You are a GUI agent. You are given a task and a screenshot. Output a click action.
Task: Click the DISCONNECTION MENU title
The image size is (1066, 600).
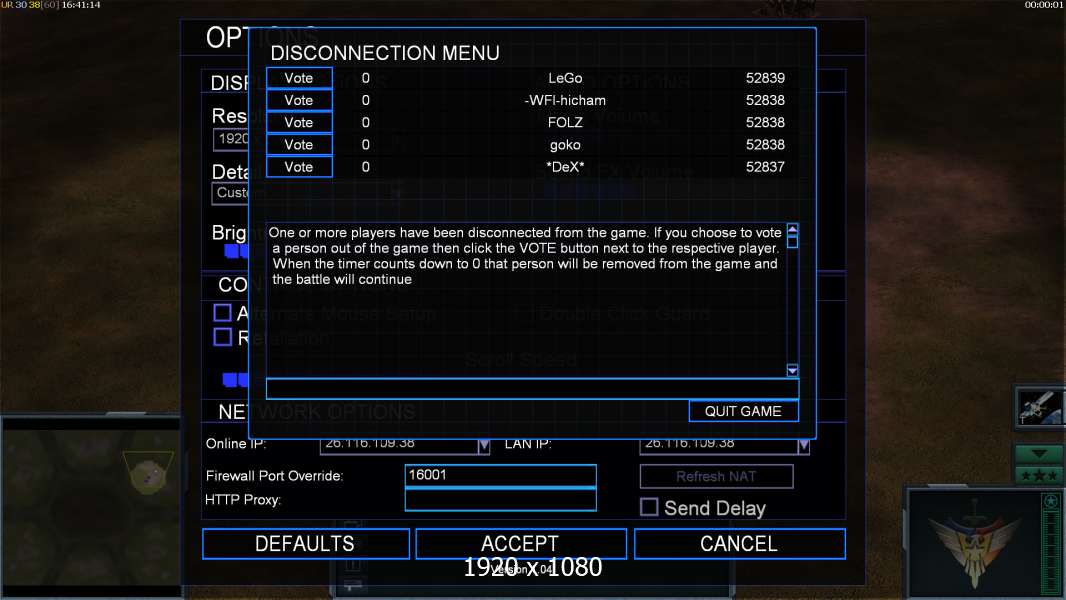coord(385,53)
